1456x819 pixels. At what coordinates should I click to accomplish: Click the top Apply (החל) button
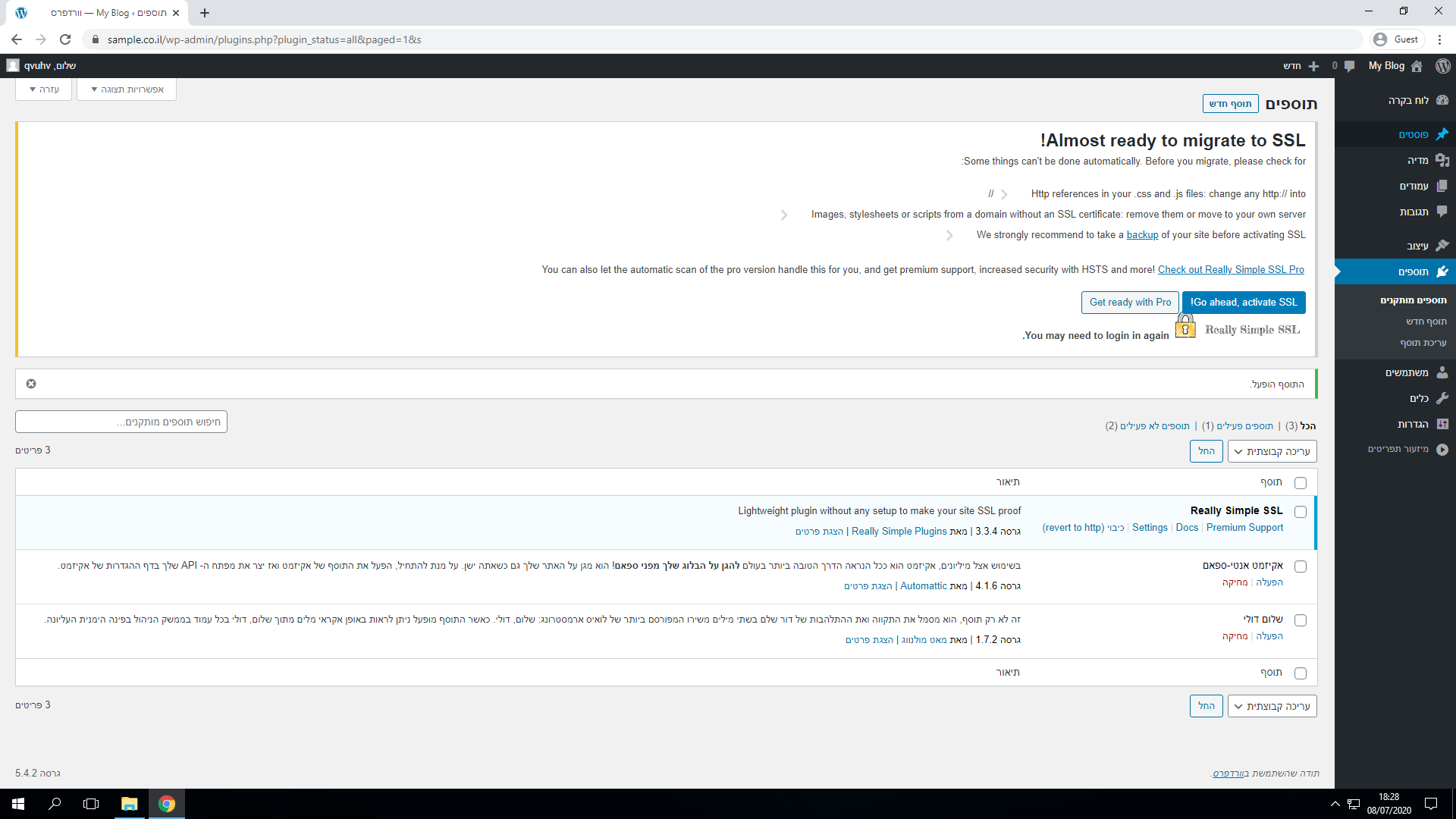click(x=1206, y=451)
